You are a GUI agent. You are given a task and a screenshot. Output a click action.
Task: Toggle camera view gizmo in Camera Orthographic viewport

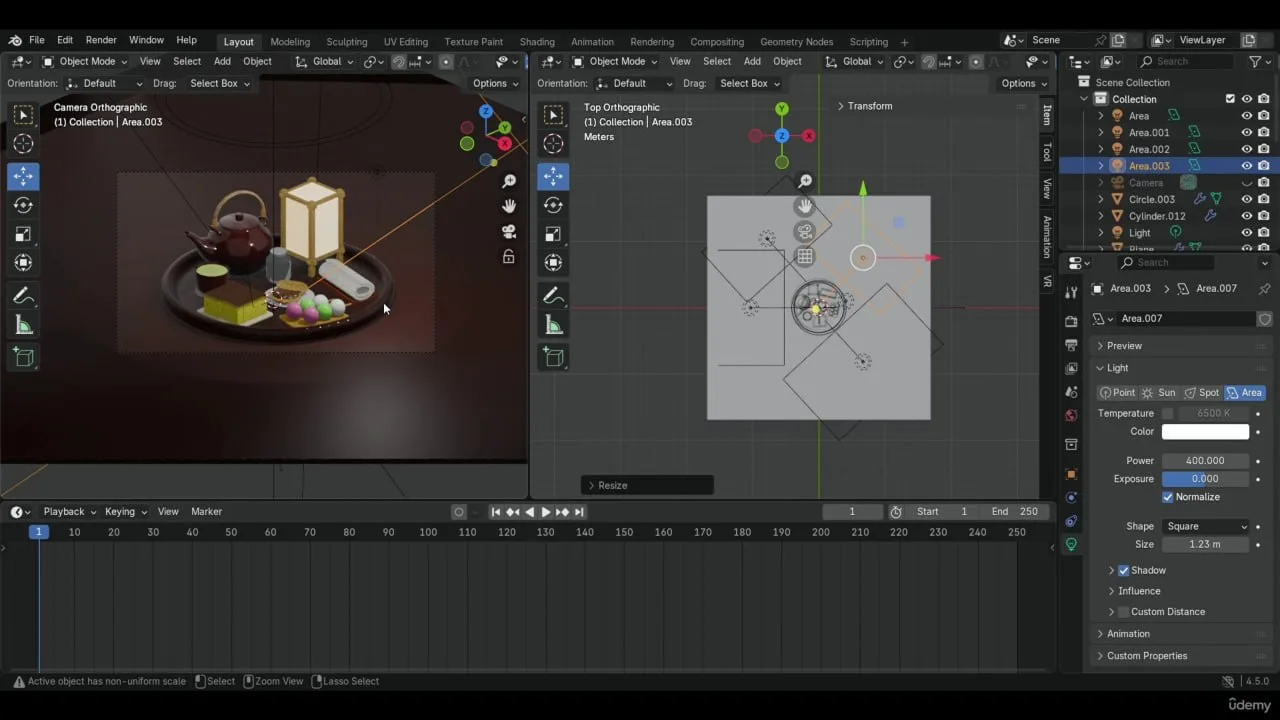(x=509, y=232)
